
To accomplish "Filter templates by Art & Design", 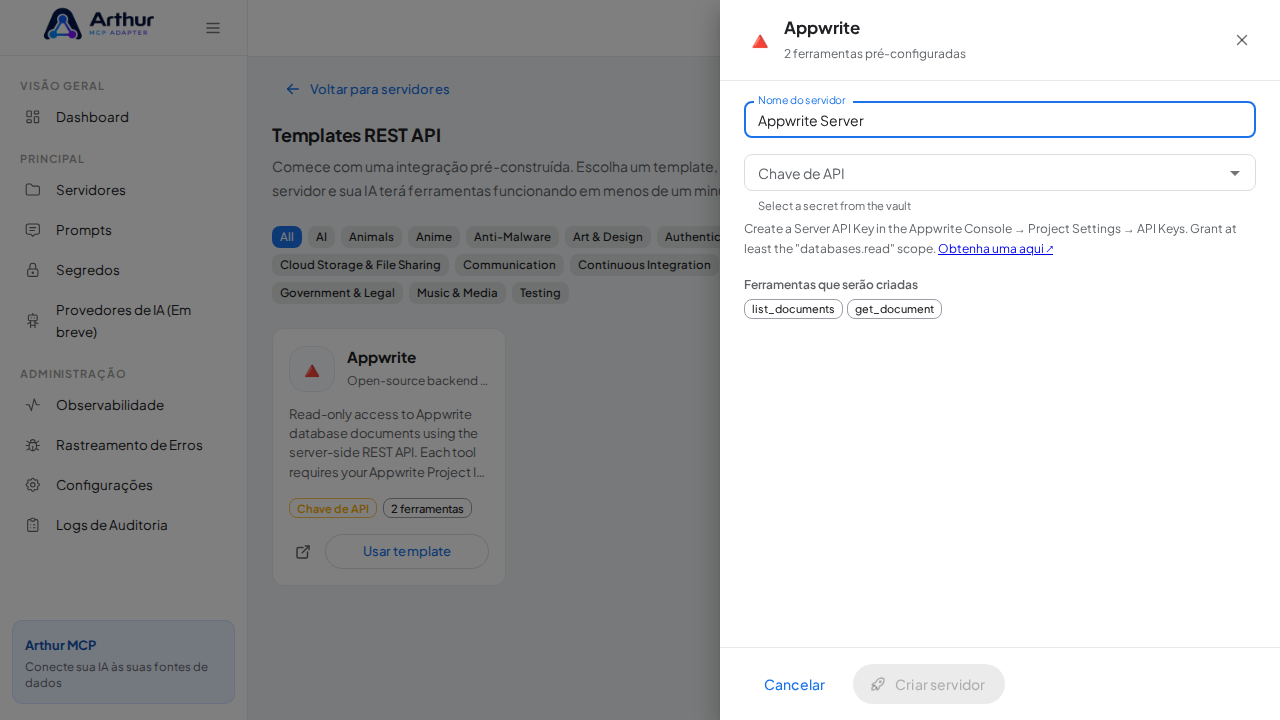I will pos(608,237).
